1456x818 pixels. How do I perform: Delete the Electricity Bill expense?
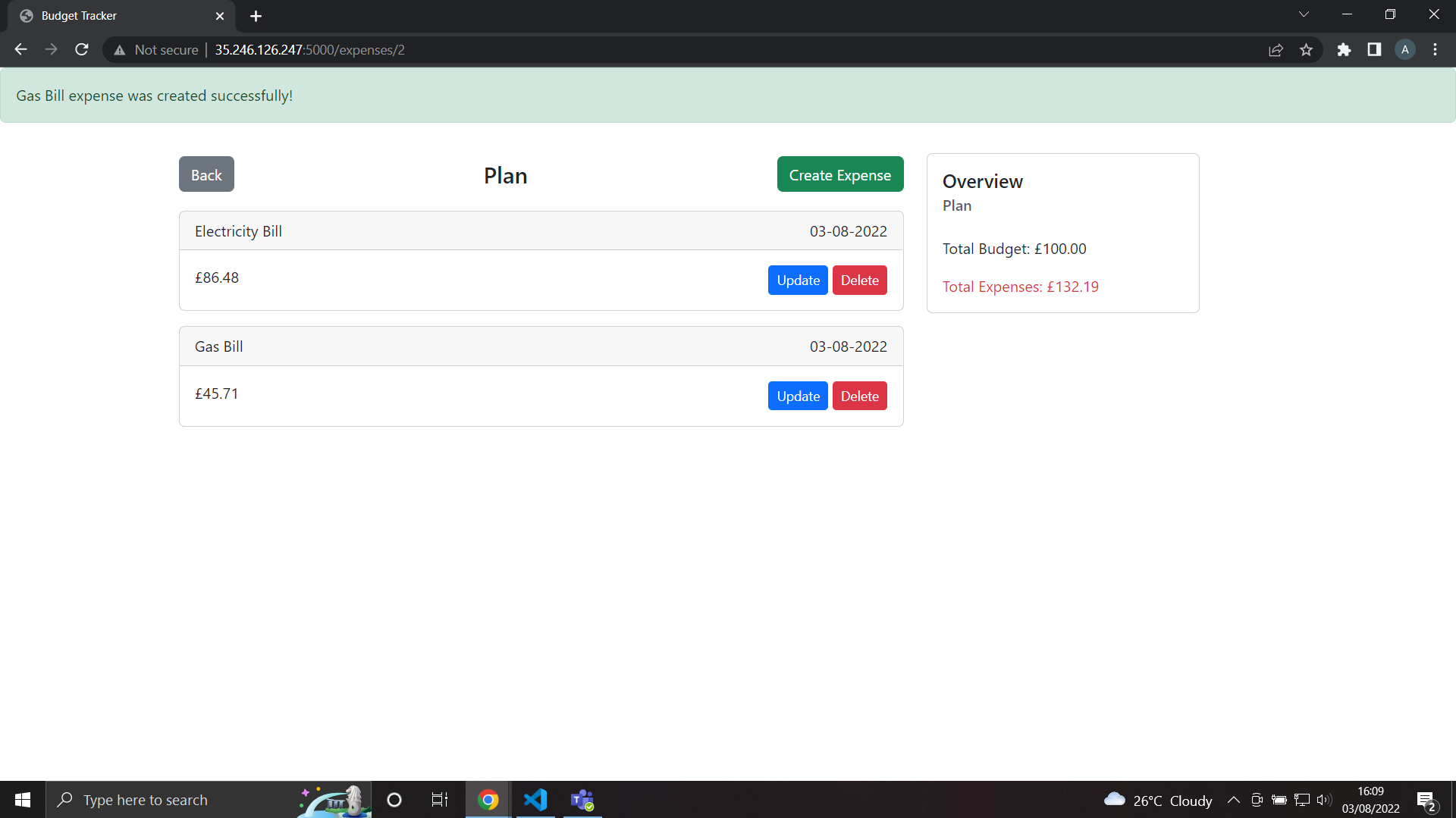point(859,280)
